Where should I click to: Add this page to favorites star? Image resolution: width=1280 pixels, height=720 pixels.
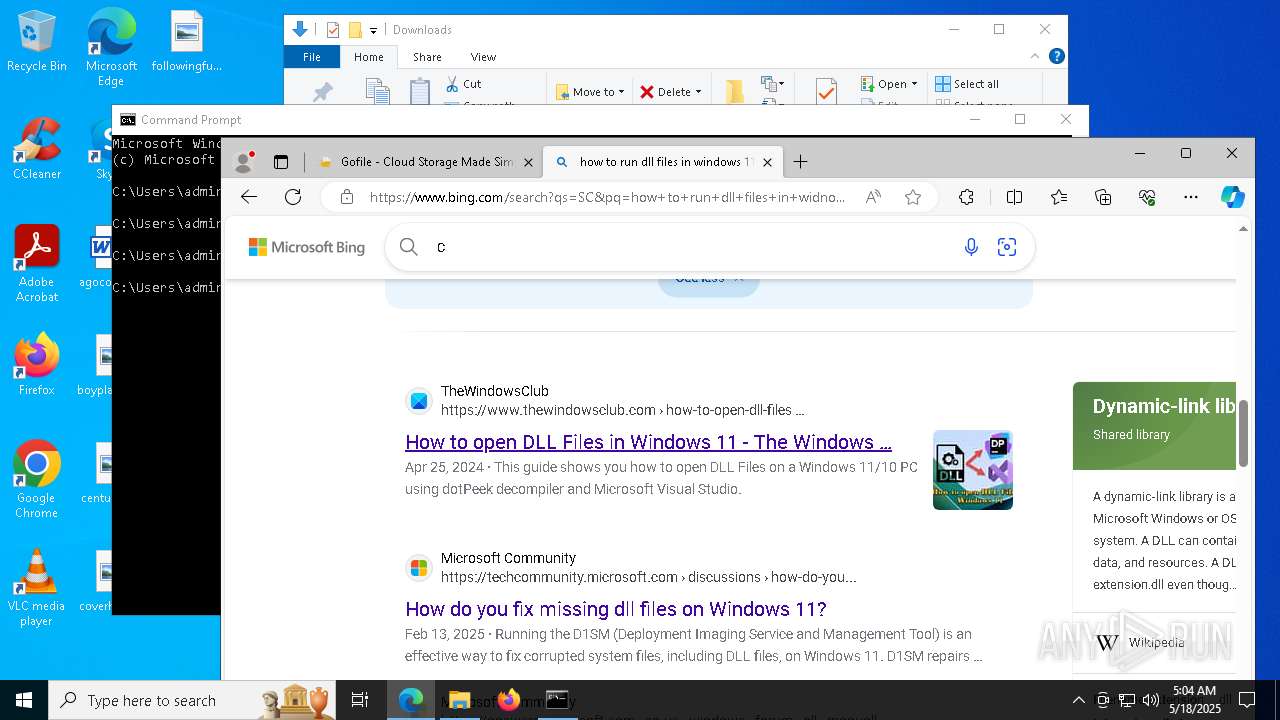click(913, 197)
